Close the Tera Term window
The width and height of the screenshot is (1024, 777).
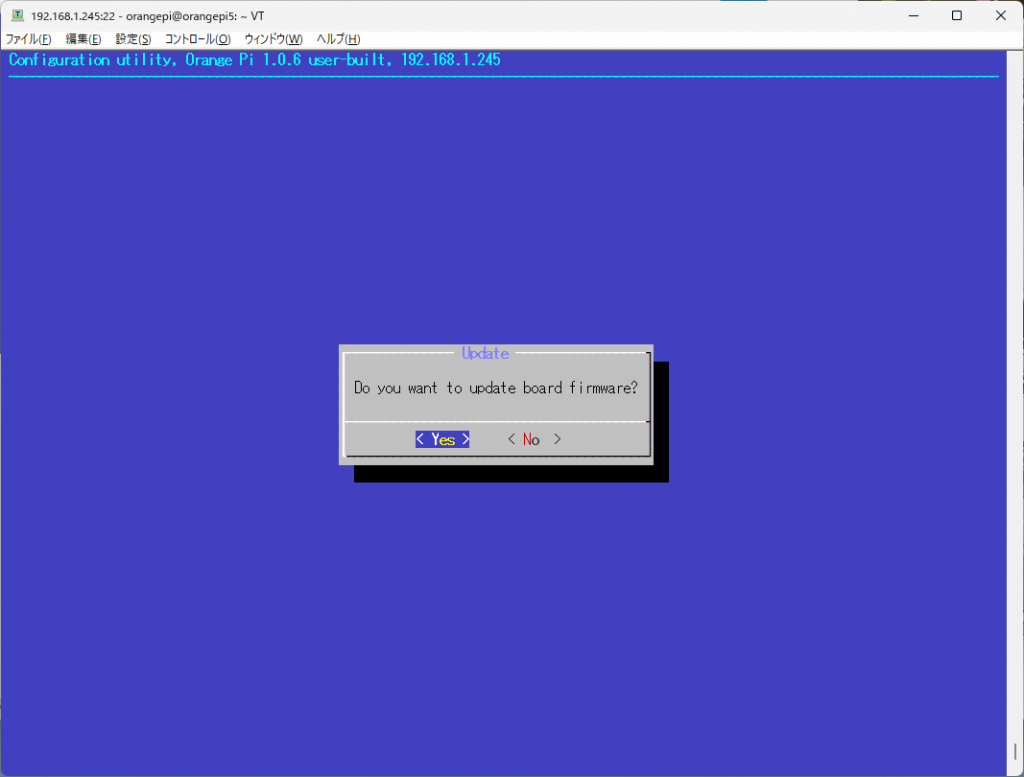(1000, 16)
